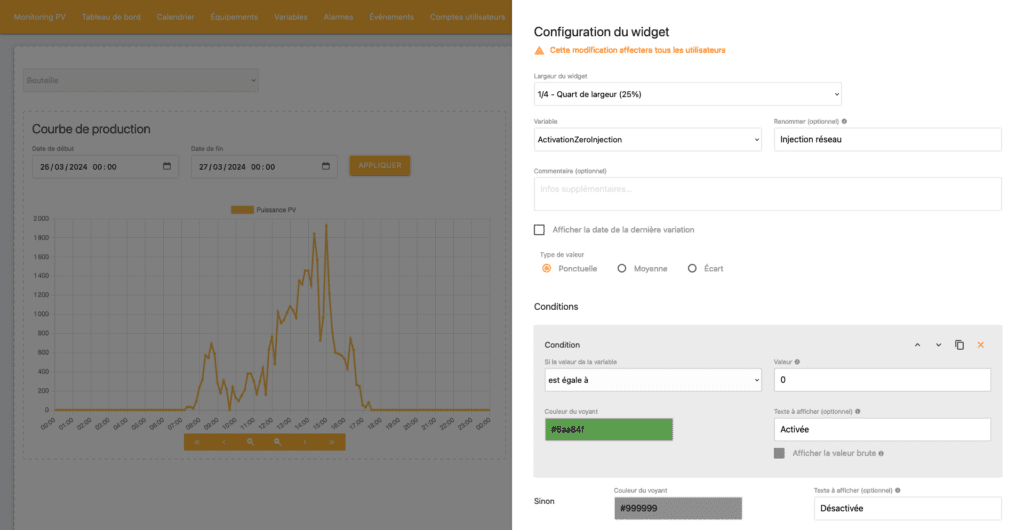The height and width of the screenshot is (530, 1024).
Task: Toggle 'Afficher la valeur brute' checkbox
Action: tap(779, 453)
